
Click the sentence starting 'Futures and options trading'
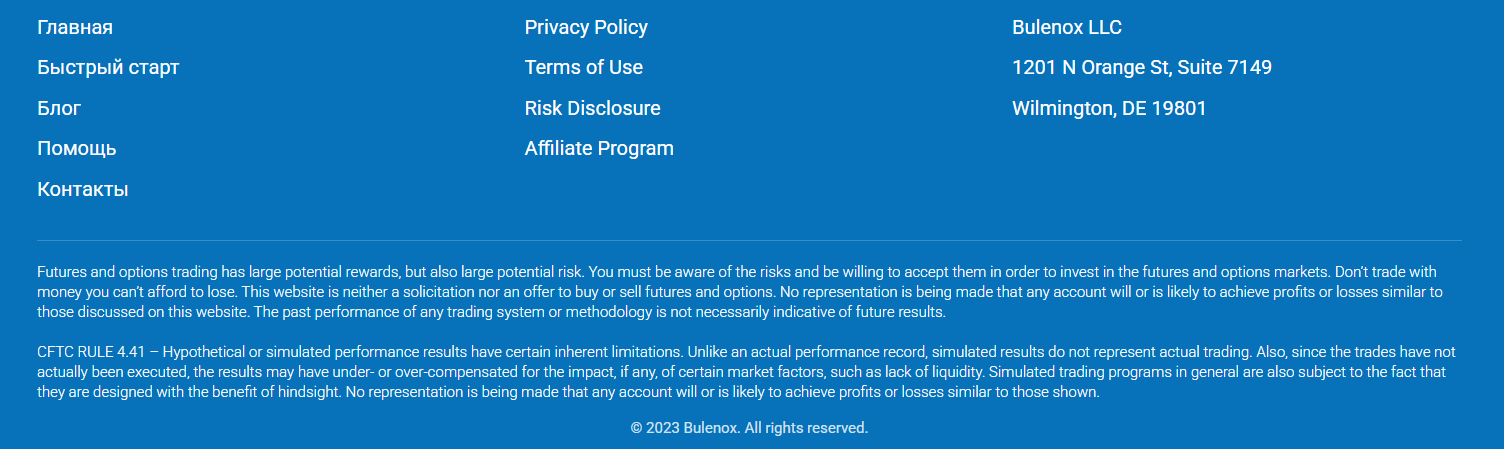[x=300, y=272]
